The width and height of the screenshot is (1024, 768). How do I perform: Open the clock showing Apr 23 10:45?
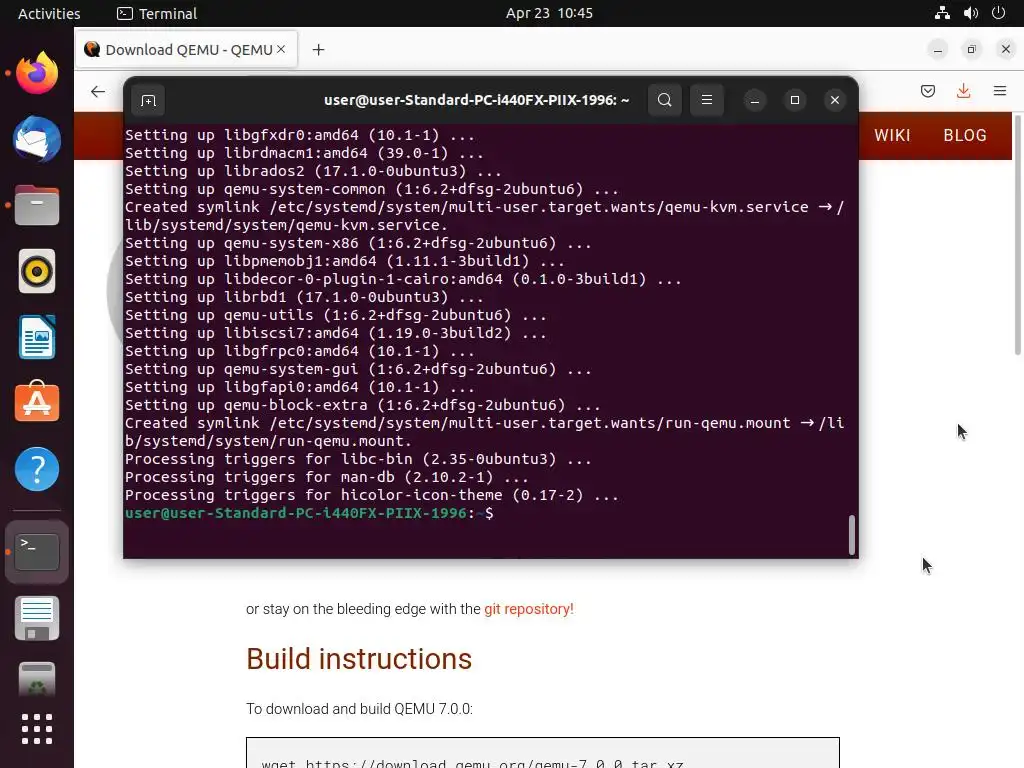tap(549, 13)
